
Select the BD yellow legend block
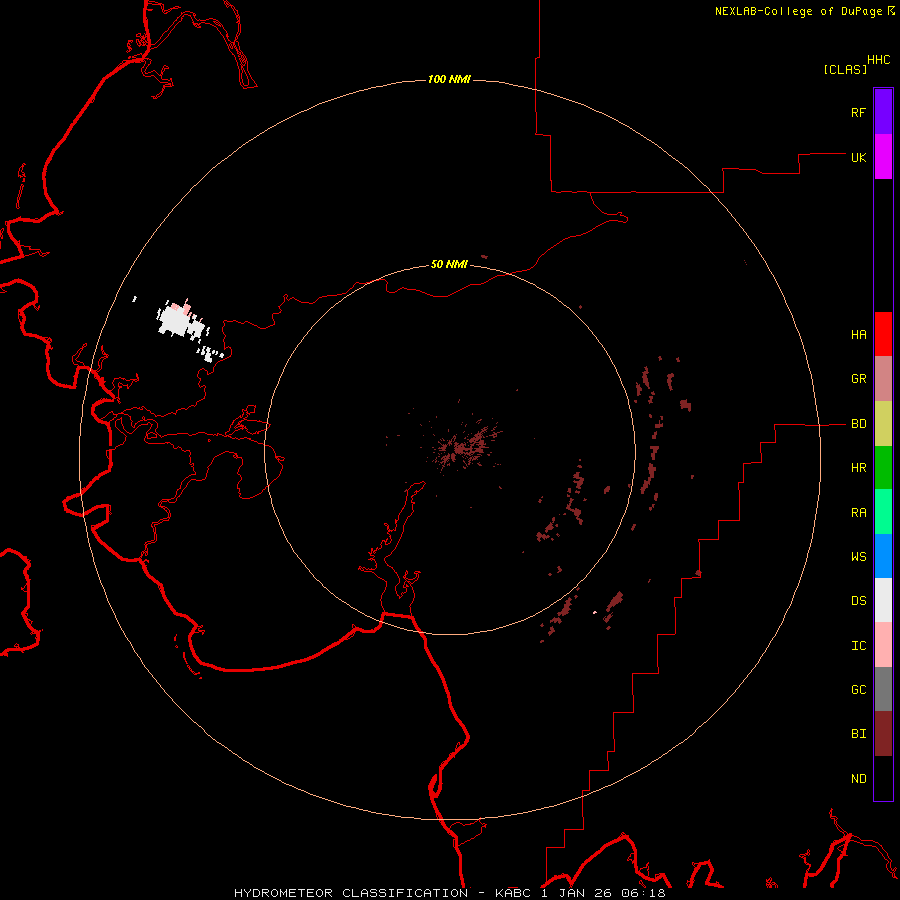(883, 424)
